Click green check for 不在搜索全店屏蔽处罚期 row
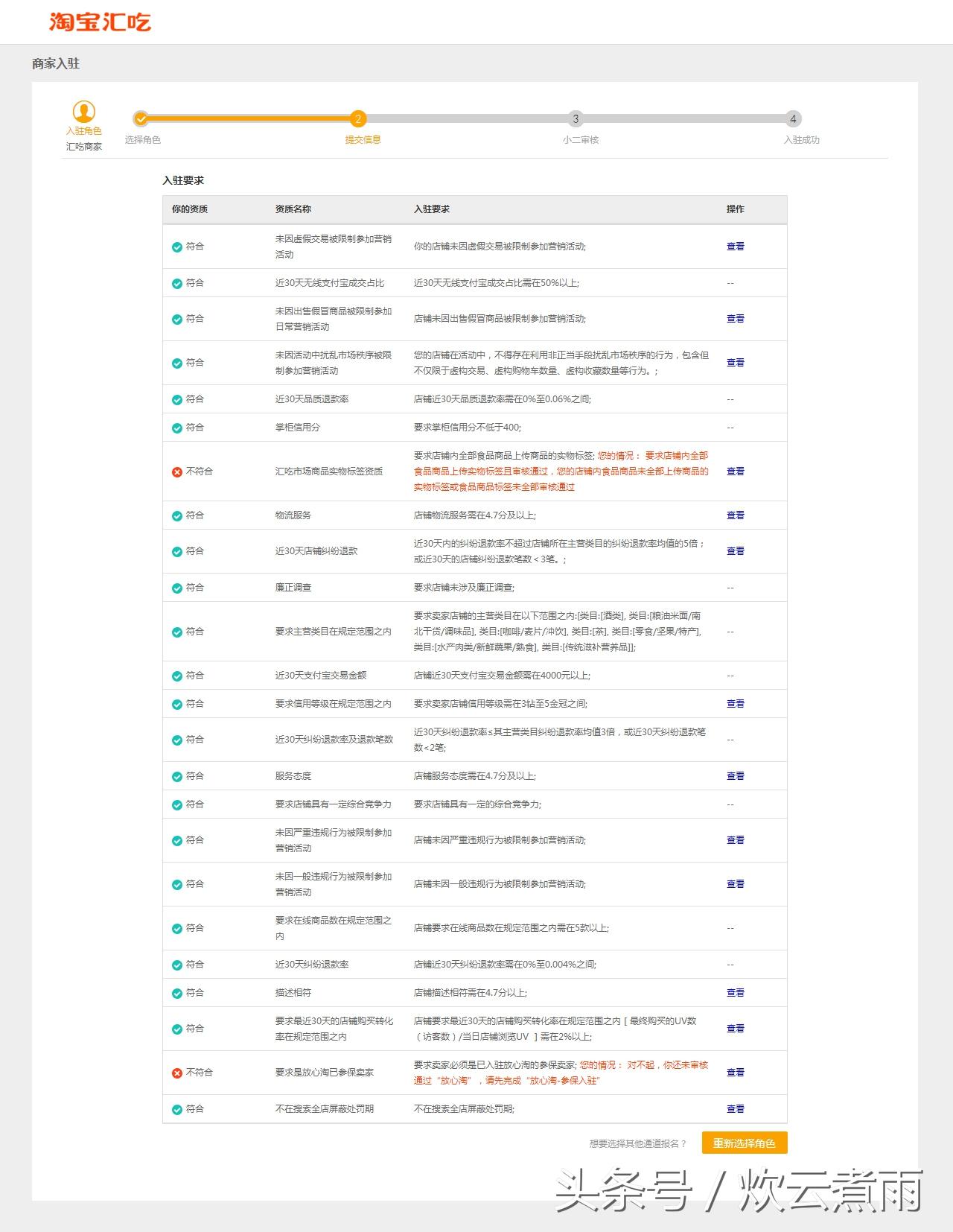The height and width of the screenshot is (1232, 953). [x=177, y=1109]
